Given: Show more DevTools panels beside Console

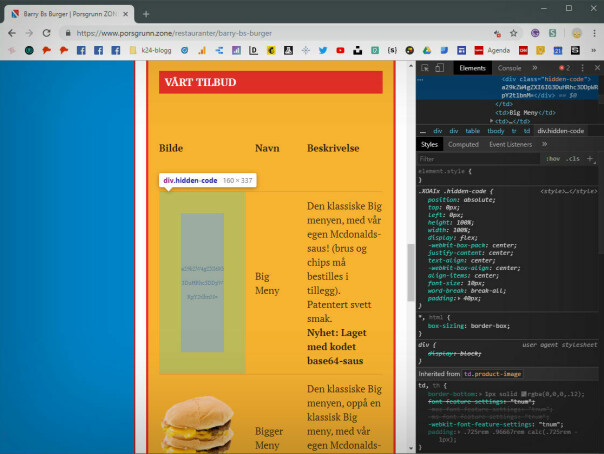Looking at the screenshot, I should 535,68.
